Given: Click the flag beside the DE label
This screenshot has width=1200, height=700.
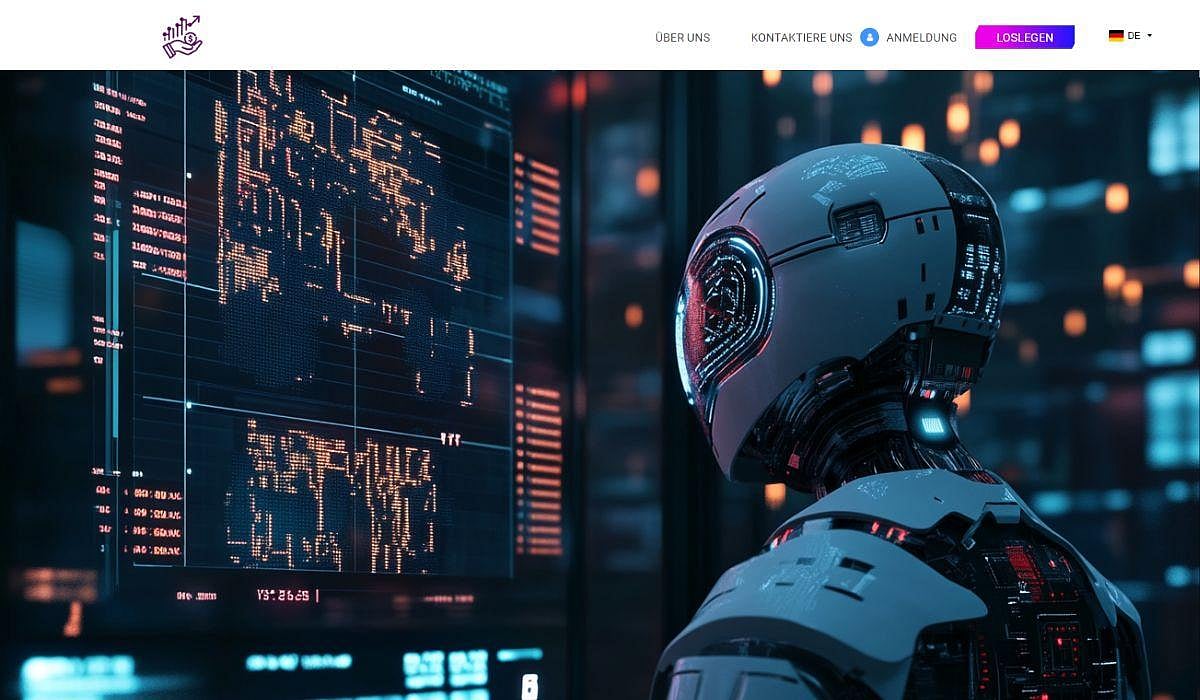Looking at the screenshot, I should [1115, 35].
